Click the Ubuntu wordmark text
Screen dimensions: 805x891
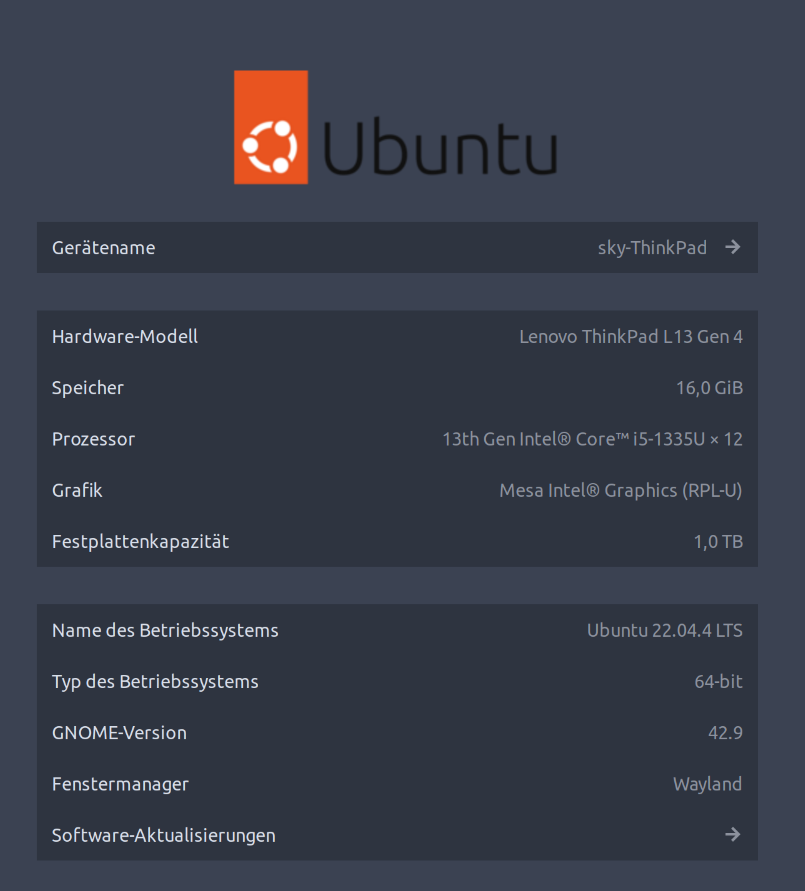coord(440,146)
